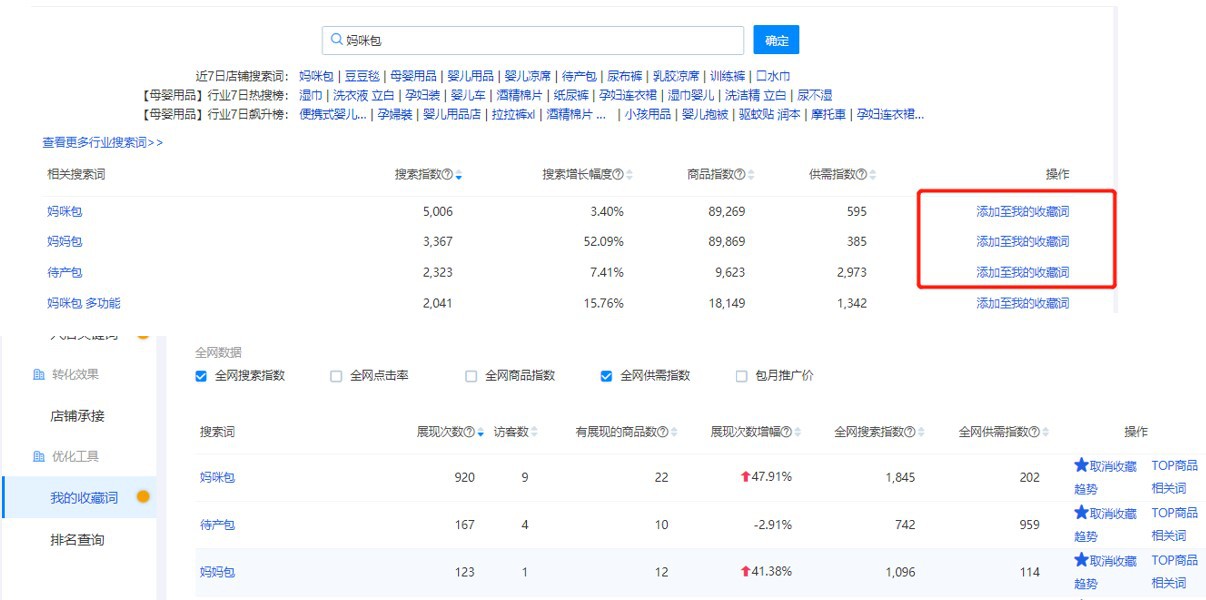The height and width of the screenshot is (600, 1206).
Task: Click 孕妇装 in the rising search list
Action: tap(396, 114)
